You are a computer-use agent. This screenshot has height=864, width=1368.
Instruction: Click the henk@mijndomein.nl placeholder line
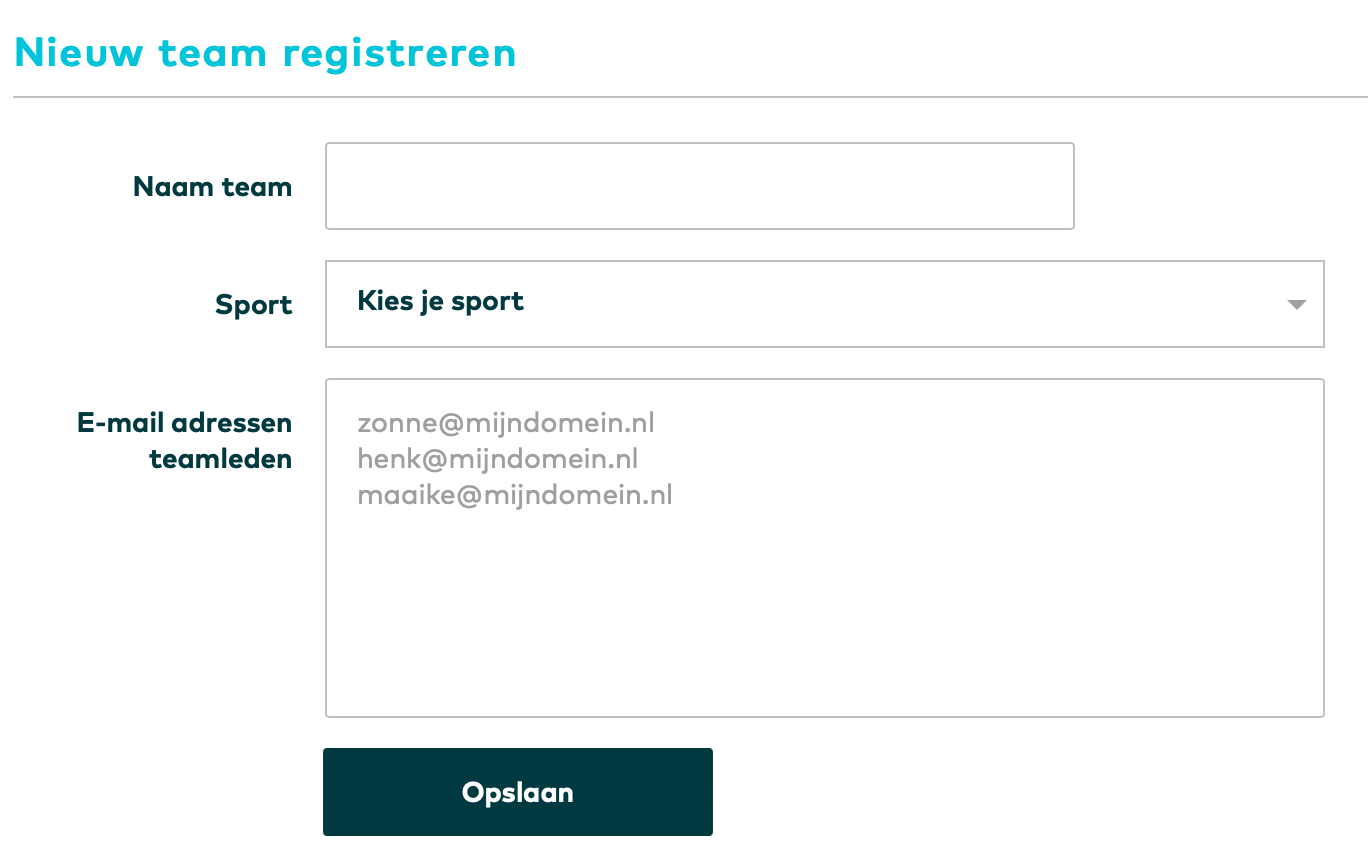(x=498, y=459)
